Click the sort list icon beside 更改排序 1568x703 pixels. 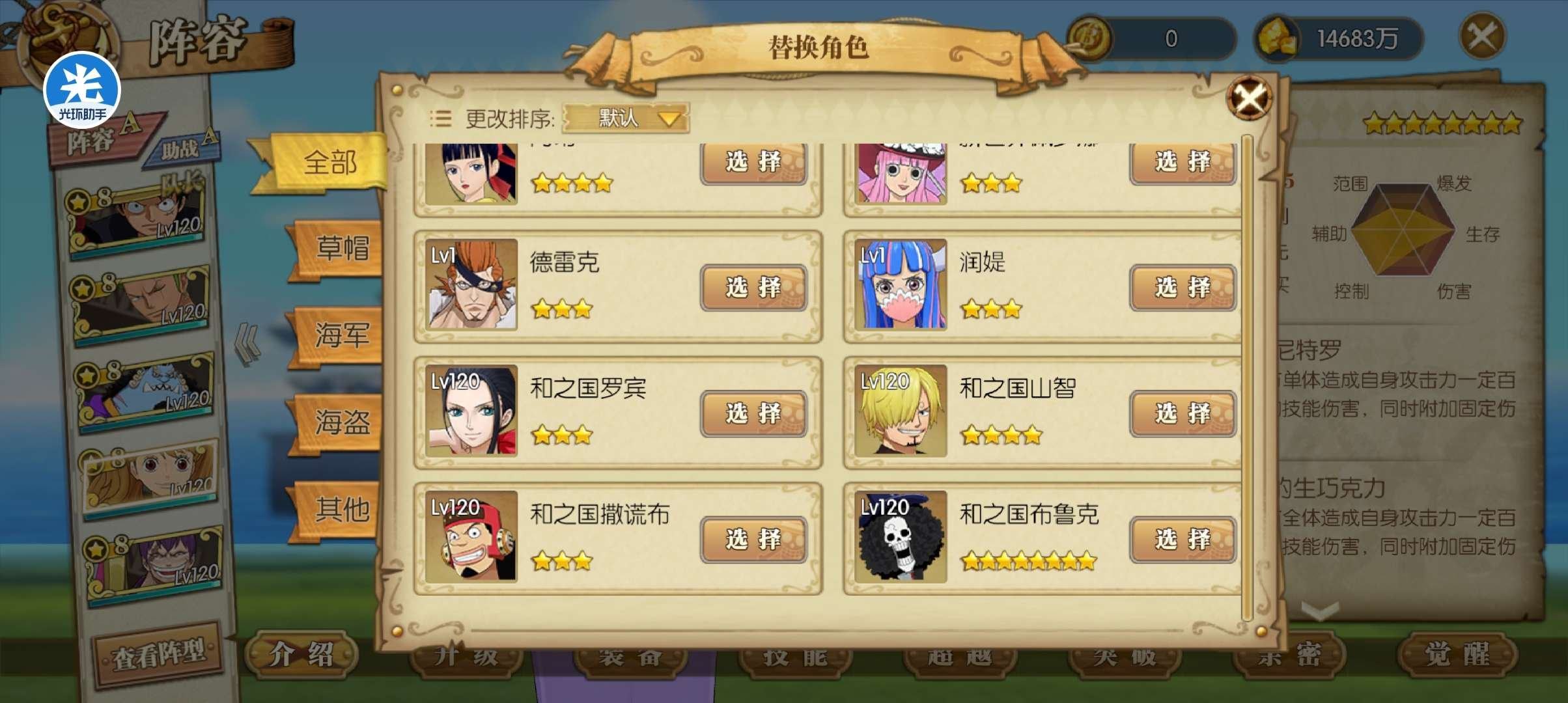click(x=441, y=118)
